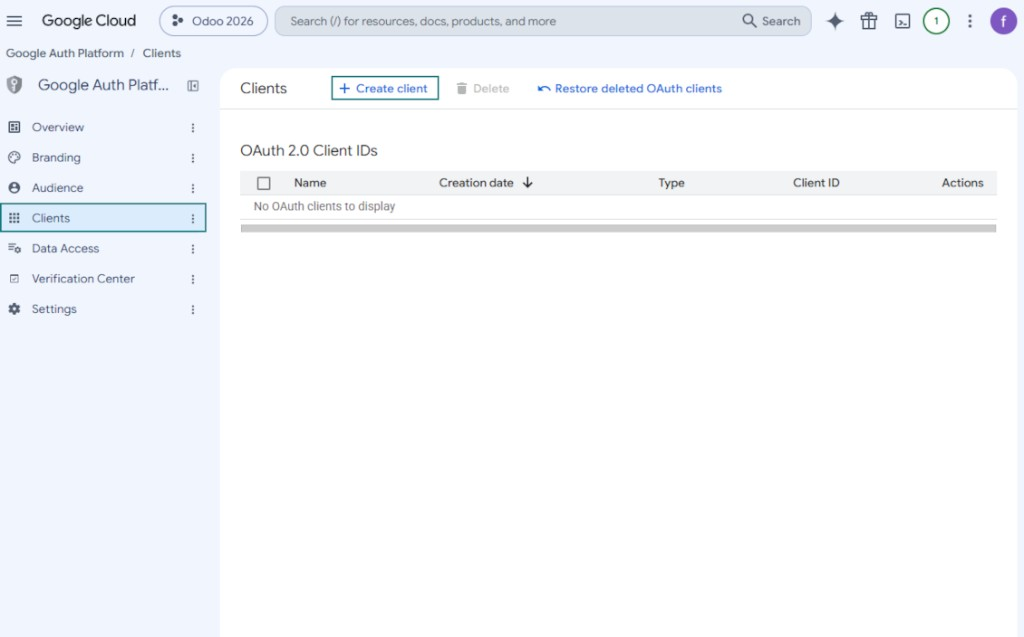The width and height of the screenshot is (1024, 637).
Task: Click the Actions column header
Action: [962, 183]
